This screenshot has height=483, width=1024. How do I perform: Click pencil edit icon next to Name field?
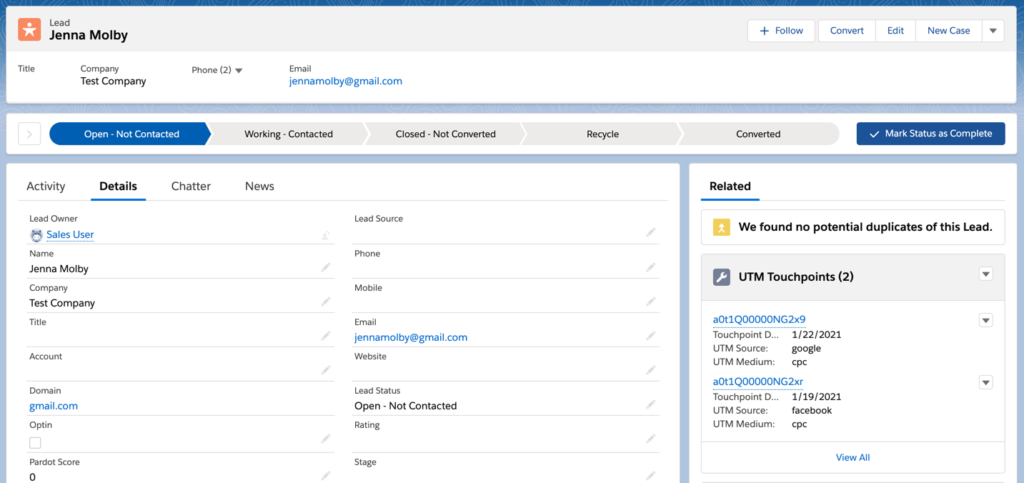(326, 268)
